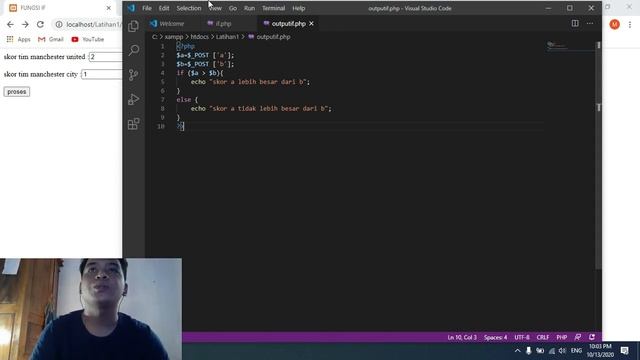Reload the browser page

point(40,24)
